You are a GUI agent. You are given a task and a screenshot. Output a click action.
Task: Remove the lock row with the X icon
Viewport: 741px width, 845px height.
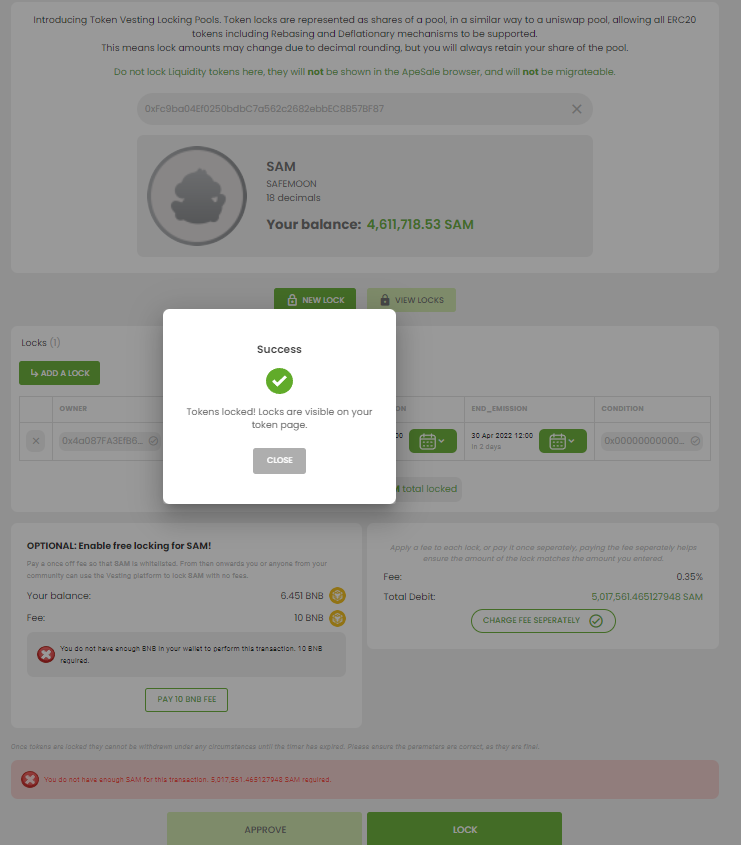click(x=36, y=441)
